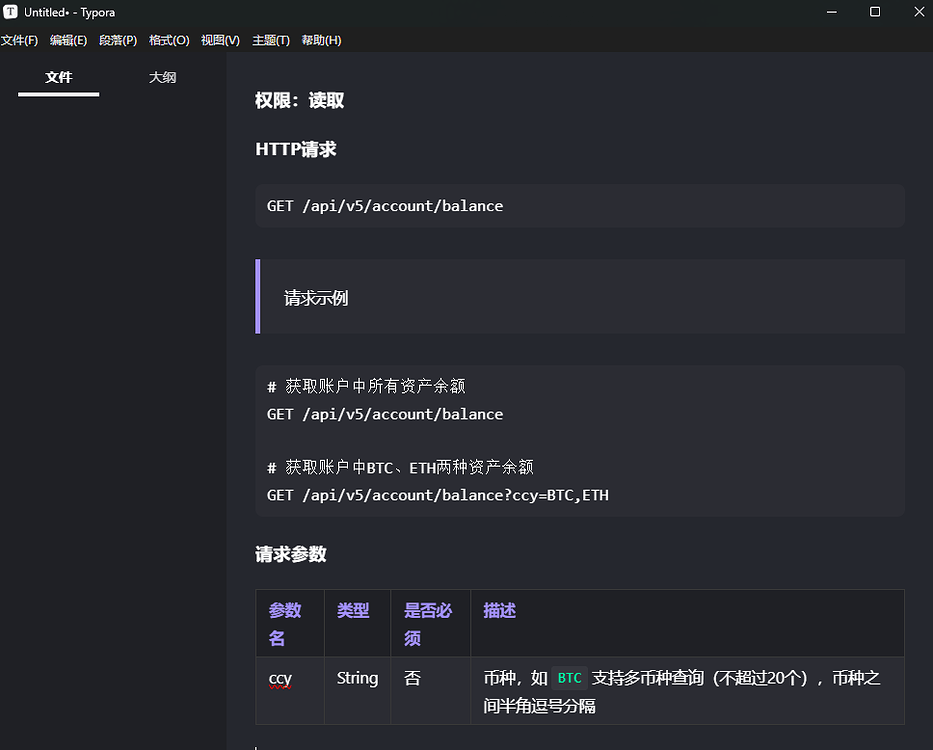Open the 主题(T) menu
This screenshot has height=750, width=933.
269,40
